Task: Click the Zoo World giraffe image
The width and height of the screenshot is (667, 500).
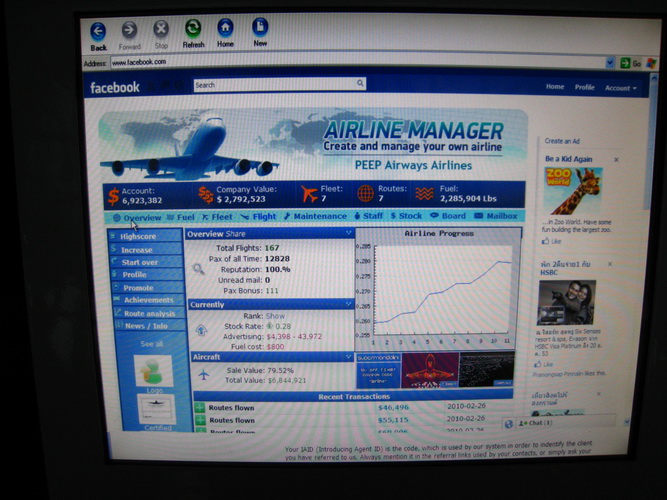Action: (x=573, y=190)
